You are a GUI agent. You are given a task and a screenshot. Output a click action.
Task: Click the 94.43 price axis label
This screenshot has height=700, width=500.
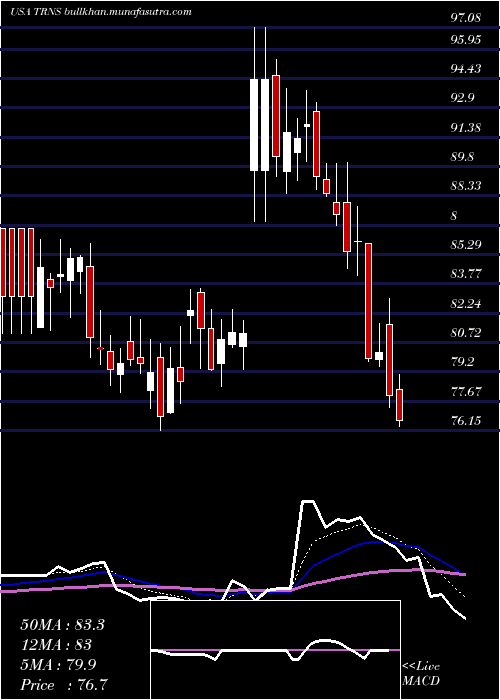[x=466, y=69]
